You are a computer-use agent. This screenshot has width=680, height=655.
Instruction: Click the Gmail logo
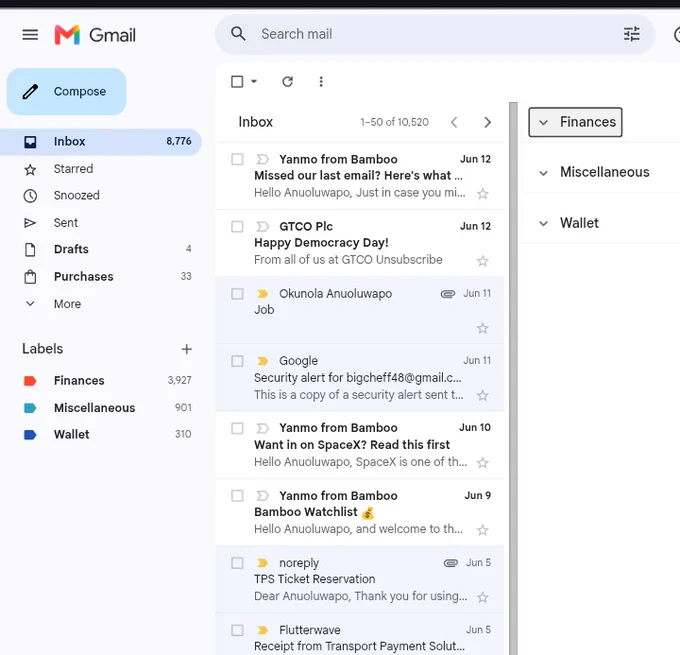coord(95,35)
